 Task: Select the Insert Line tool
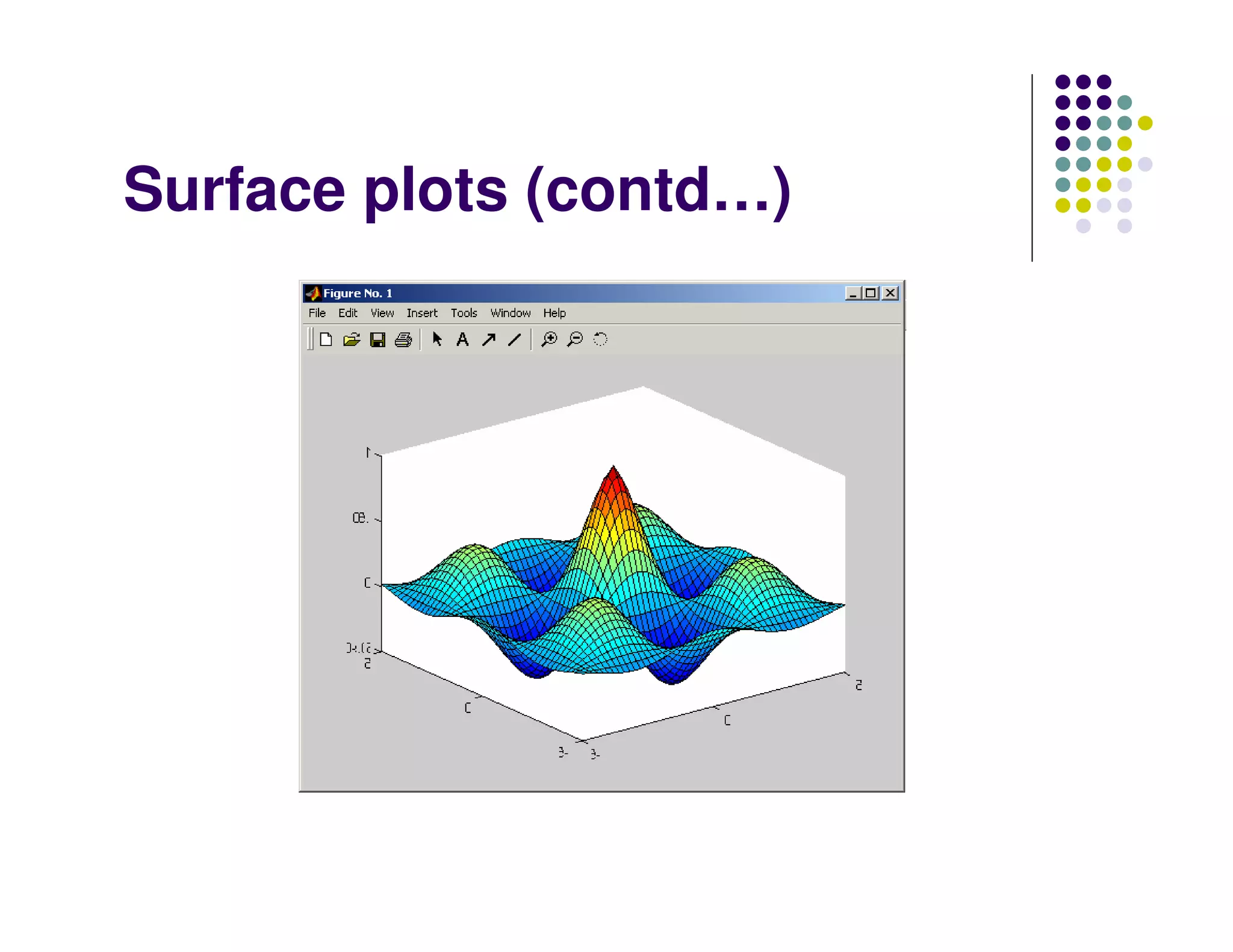tap(514, 339)
